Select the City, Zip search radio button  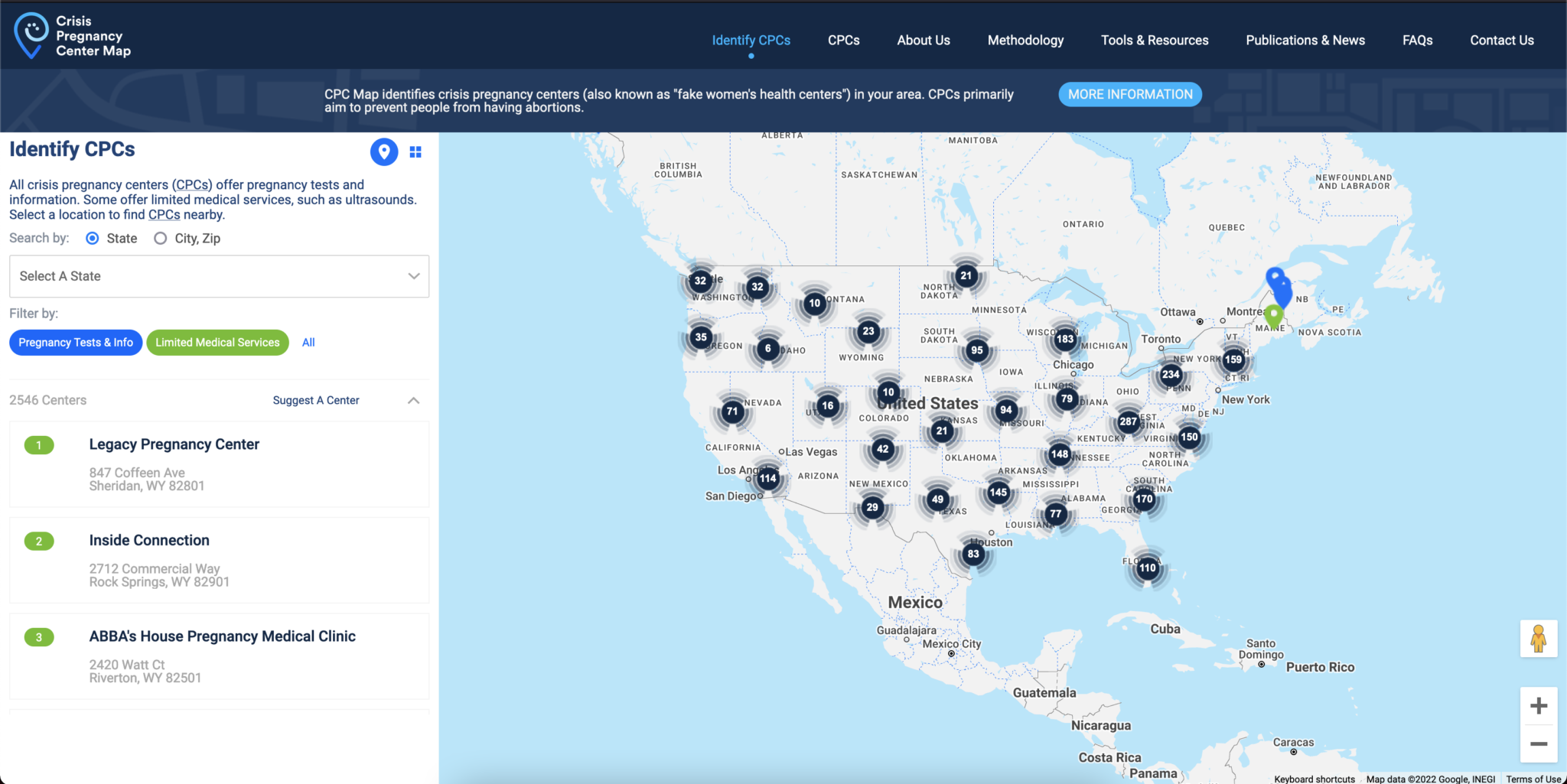coord(160,238)
